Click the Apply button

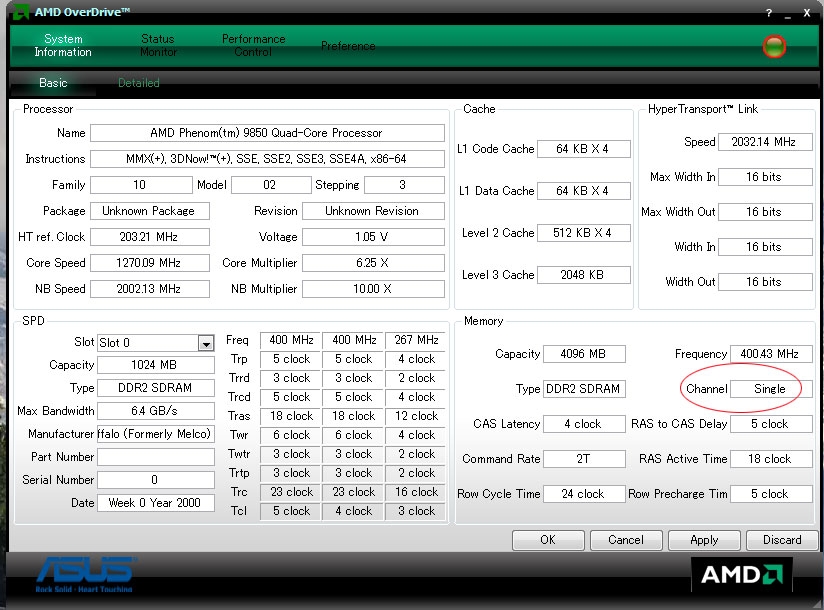click(704, 540)
